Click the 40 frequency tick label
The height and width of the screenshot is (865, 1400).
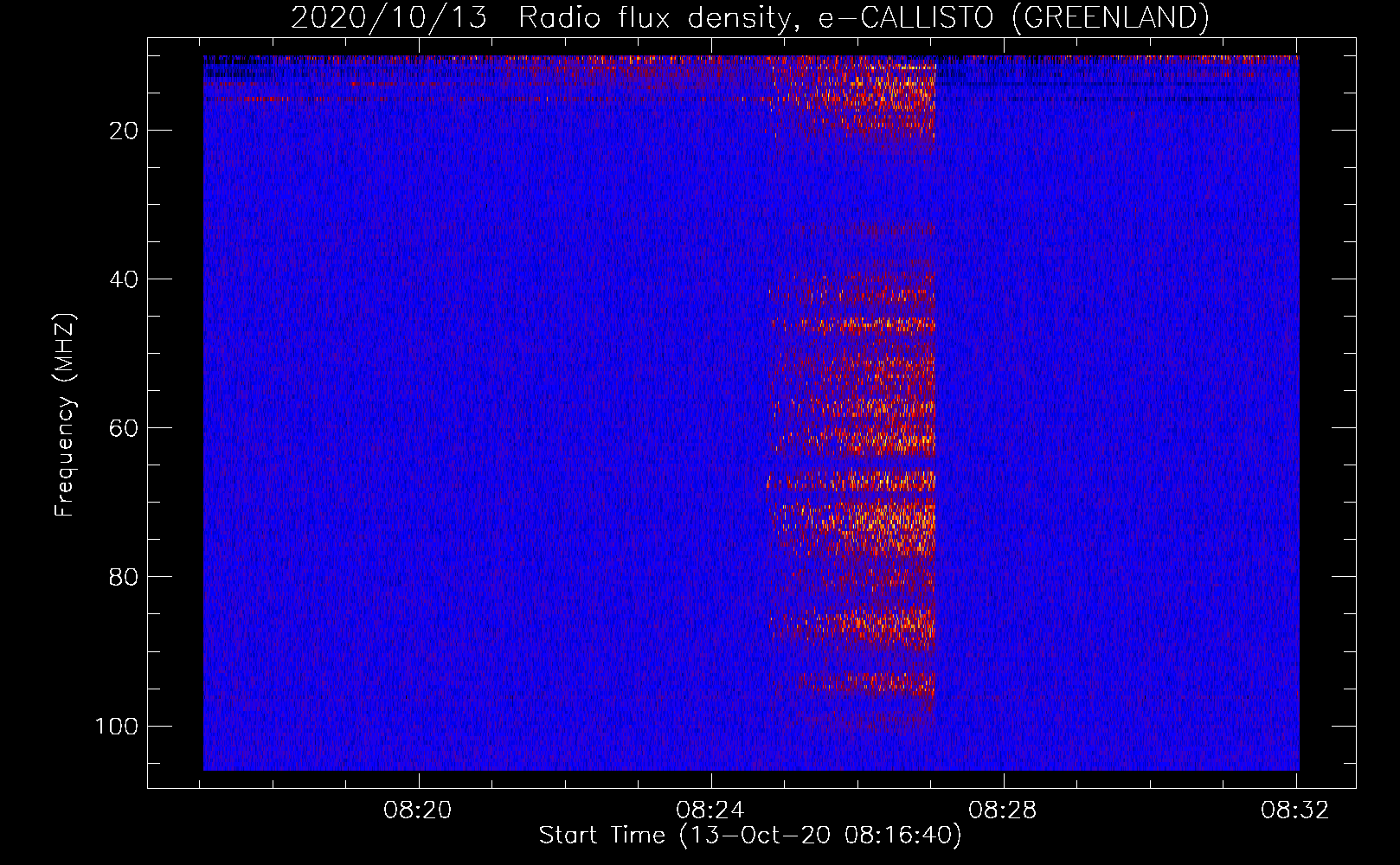tap(124, 279)
